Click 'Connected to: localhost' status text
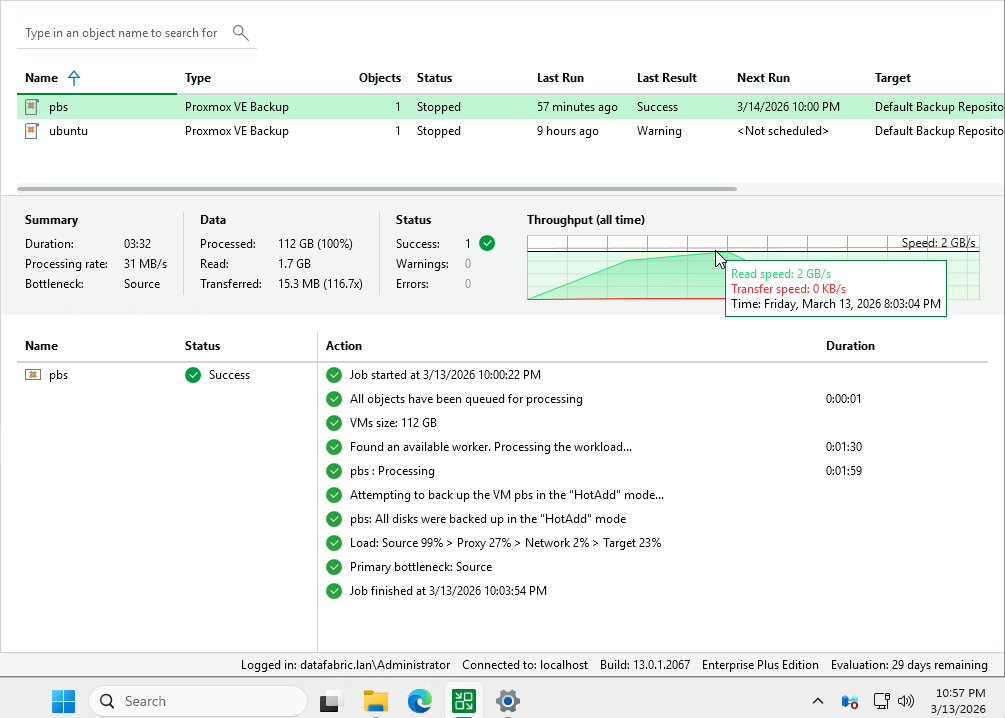 (525, 665)
